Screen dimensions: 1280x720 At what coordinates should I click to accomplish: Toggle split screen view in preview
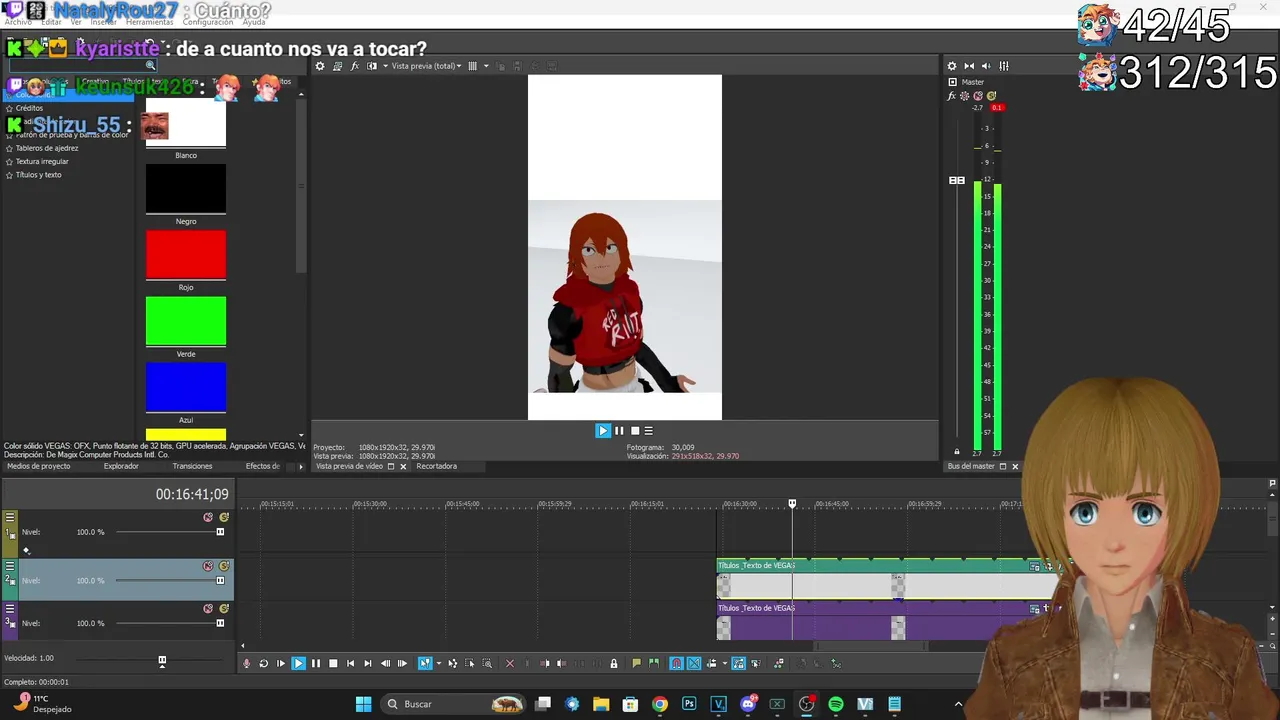[372, 66]
